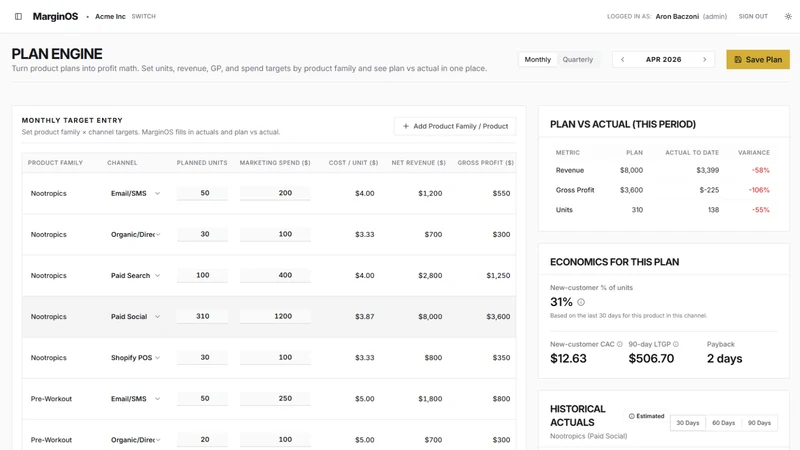Image resolution: width=800 pixels, height=450 pixels.
Task: Edit planned units 50 for Pre-Workout Email/SMS
Action: point(203,398)
